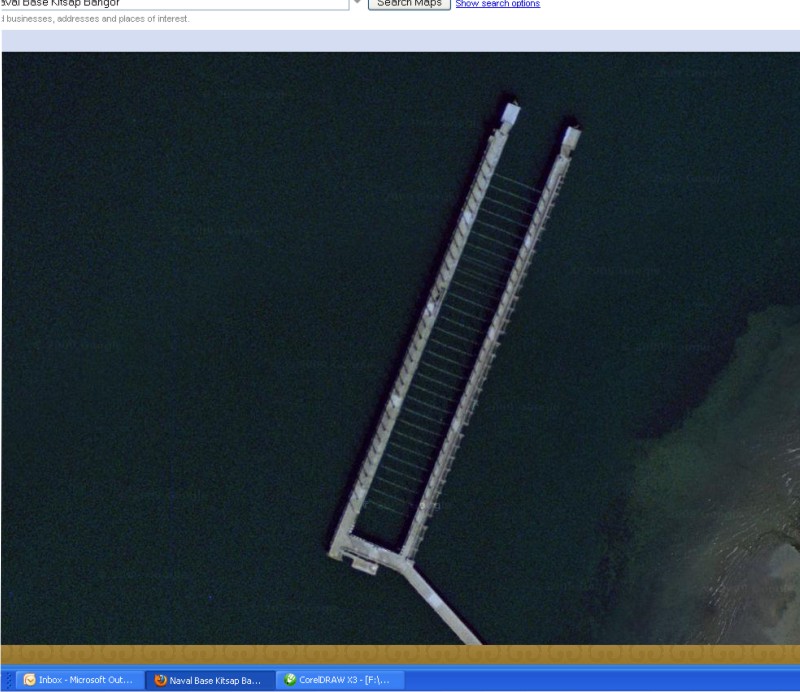Click inside the Naval Base Kitsap Bangor search field
The width and height of the screenshot is (800, 692).
(x=170, y=4)
